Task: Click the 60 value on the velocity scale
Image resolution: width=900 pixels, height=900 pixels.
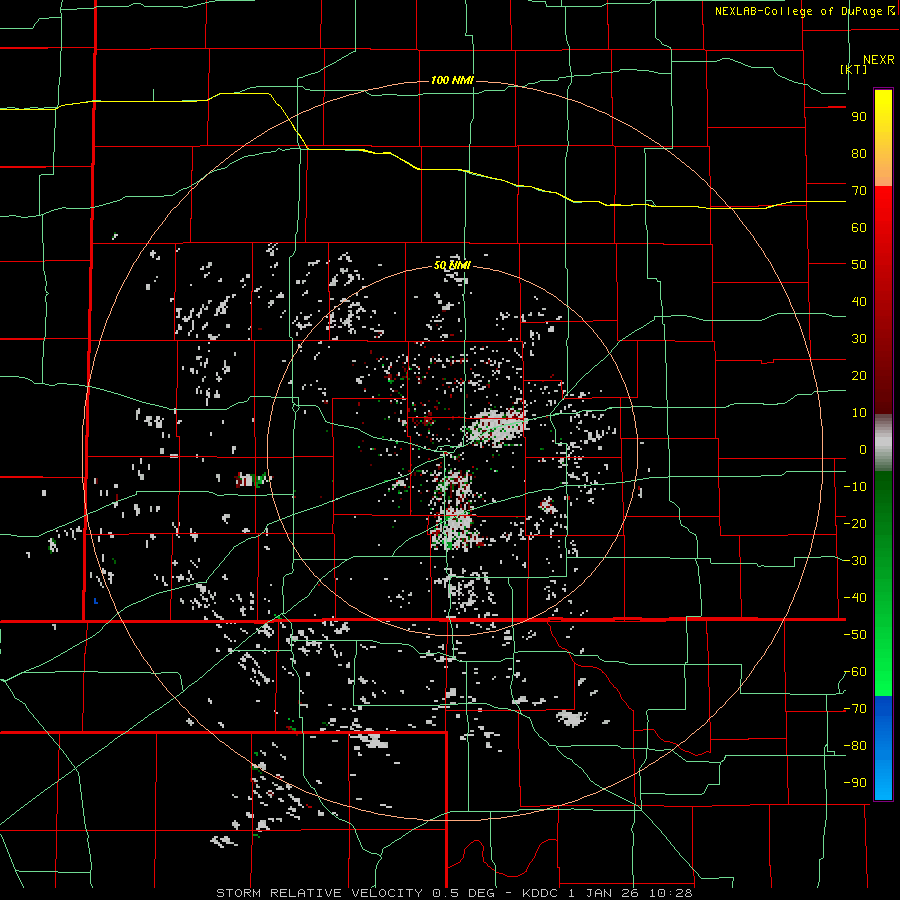Action: pyautogui.click(x=859, y=228)
